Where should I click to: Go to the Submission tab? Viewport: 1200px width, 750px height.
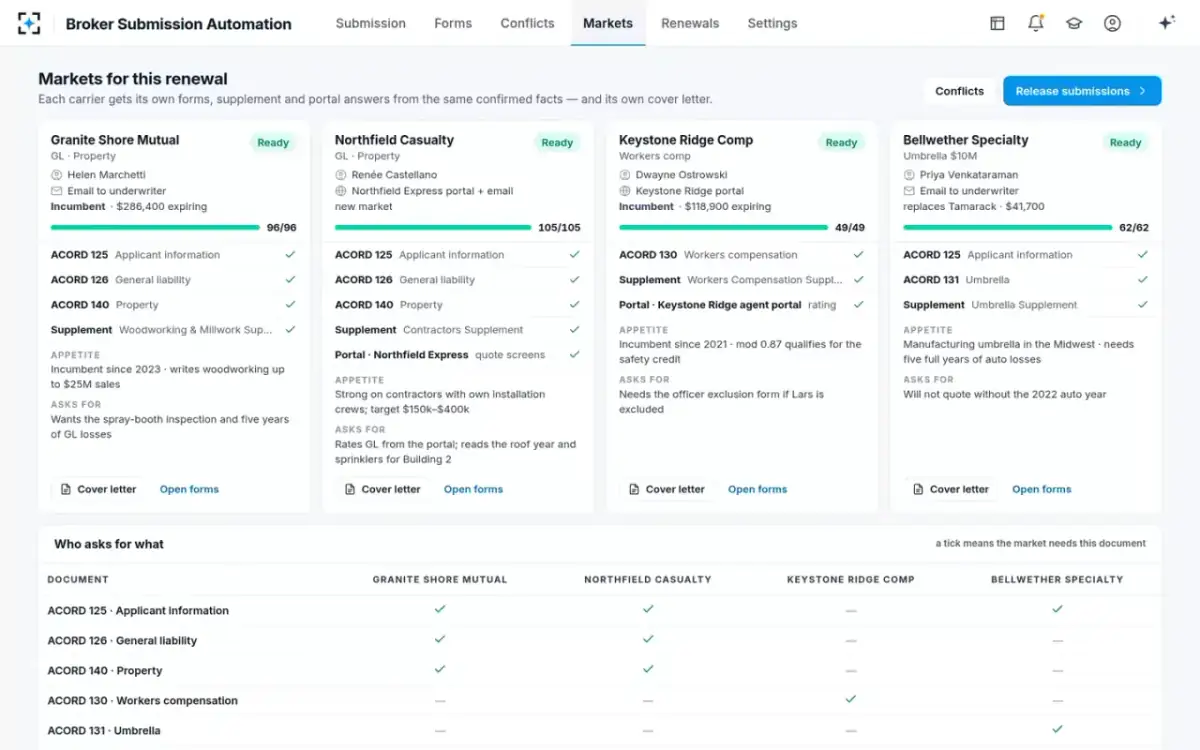tap(371, 23)
